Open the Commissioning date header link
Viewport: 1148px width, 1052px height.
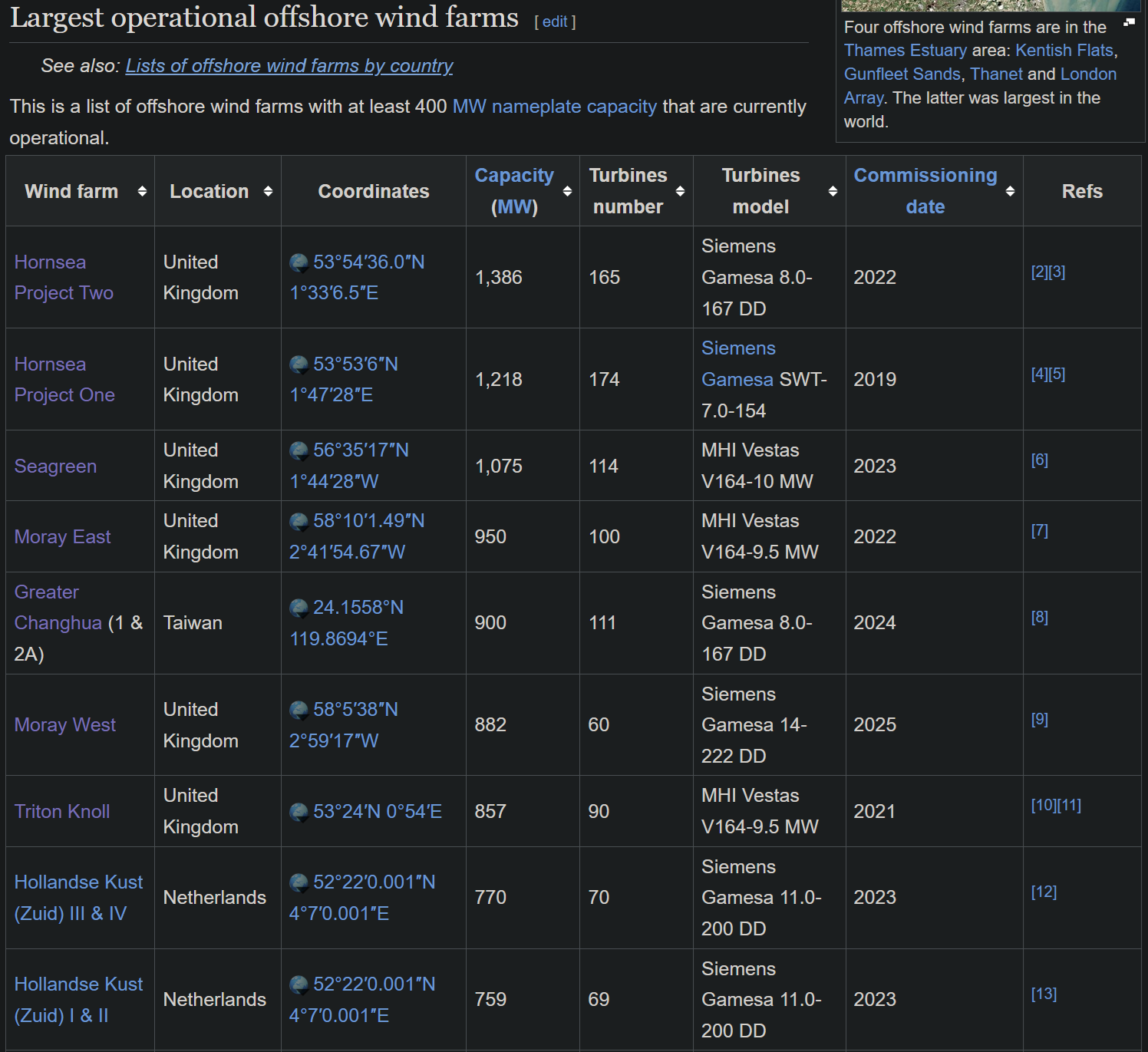925,191
